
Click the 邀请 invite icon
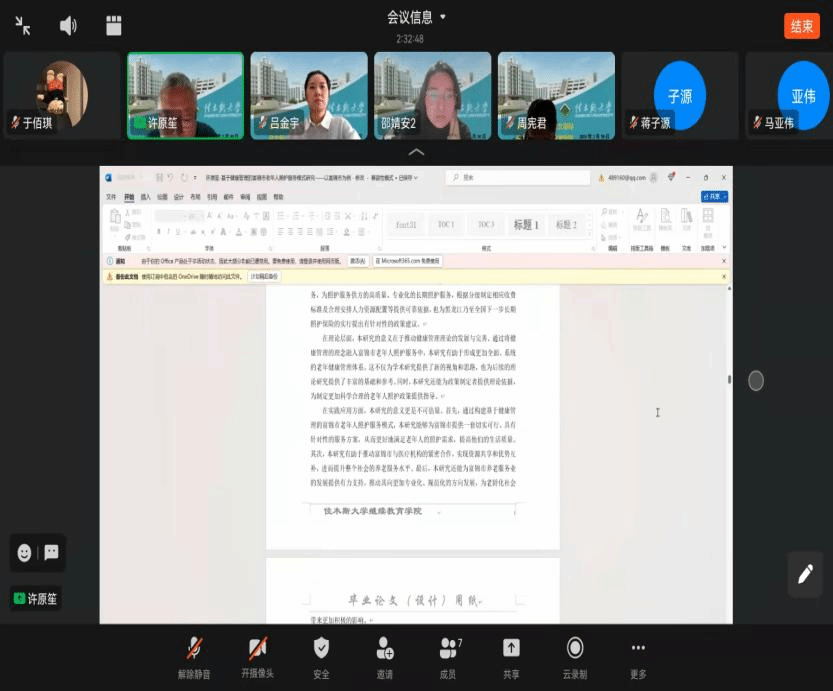[385, 656]
